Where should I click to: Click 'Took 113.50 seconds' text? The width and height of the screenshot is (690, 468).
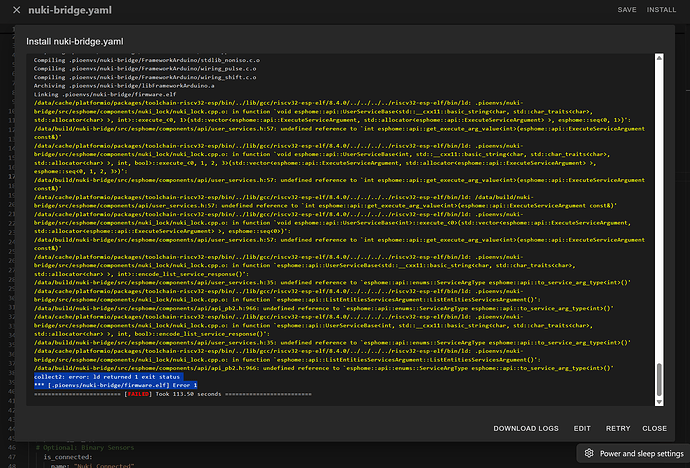pos(188,394)
